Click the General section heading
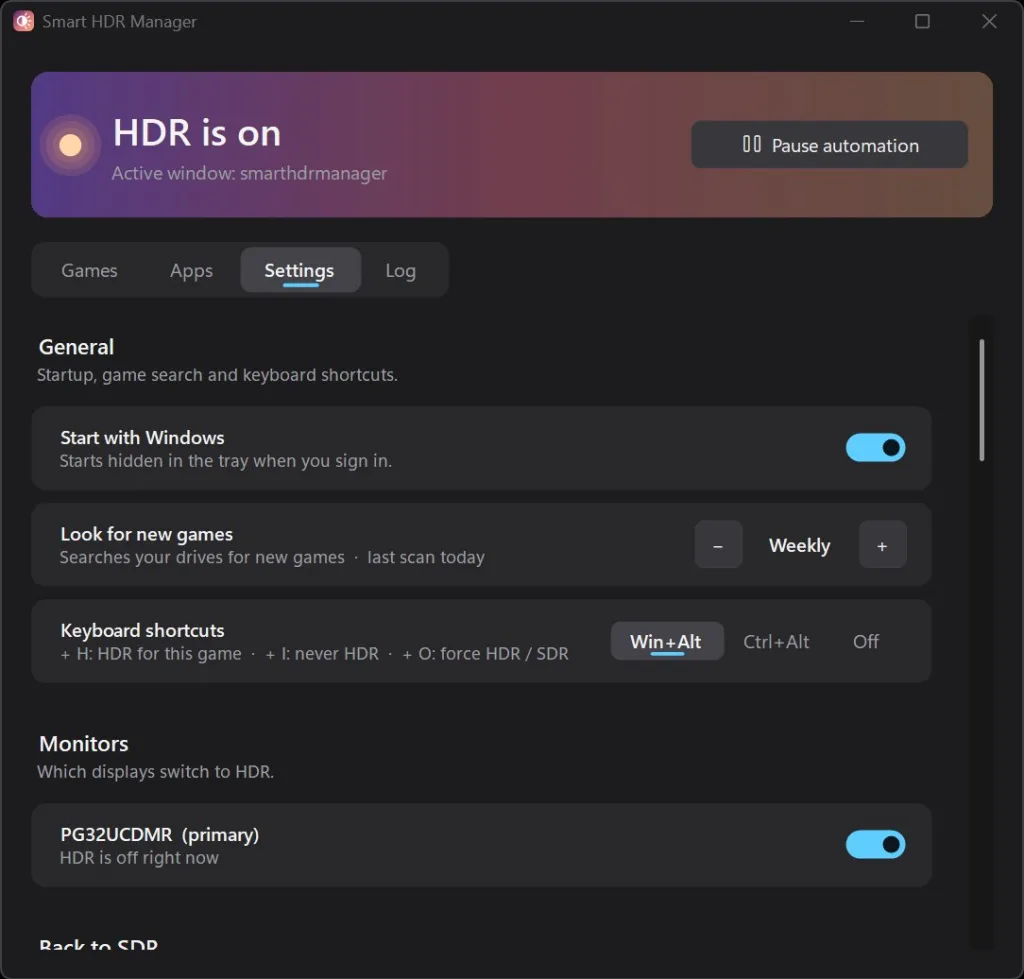This screenshot has height=979, width=1024. point(76,347)
